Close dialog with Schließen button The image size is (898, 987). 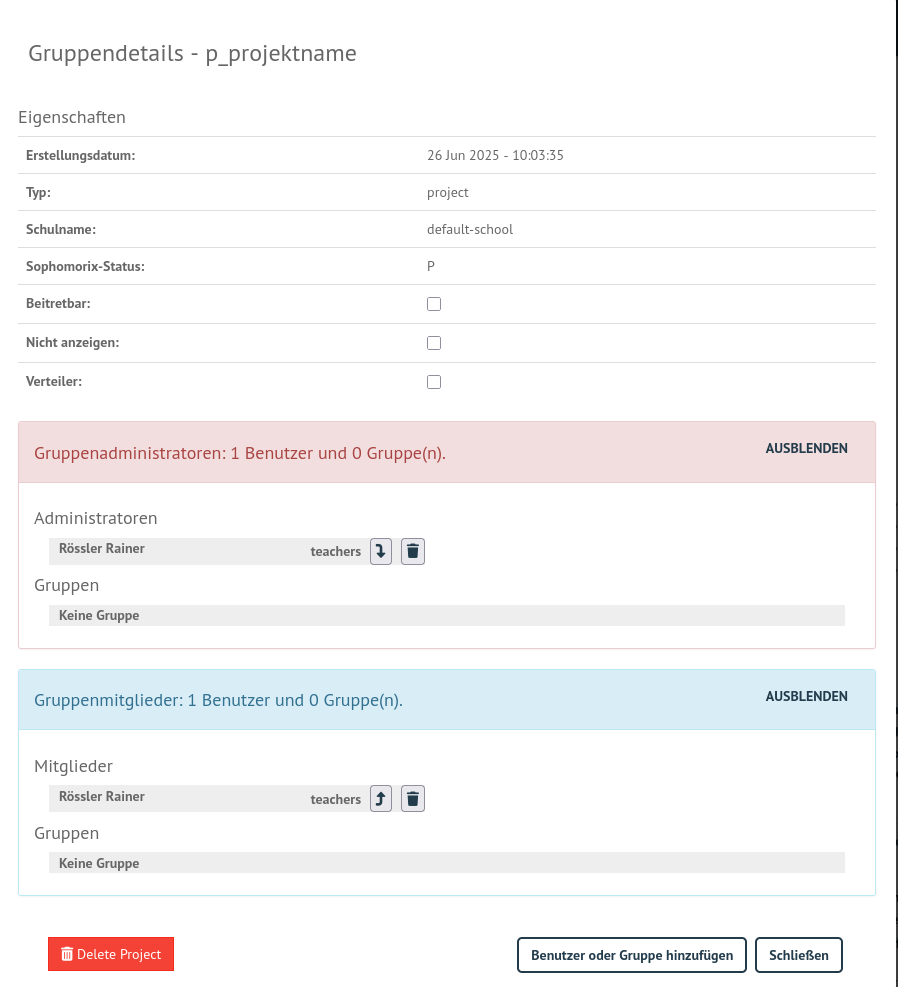pos(799,955)
